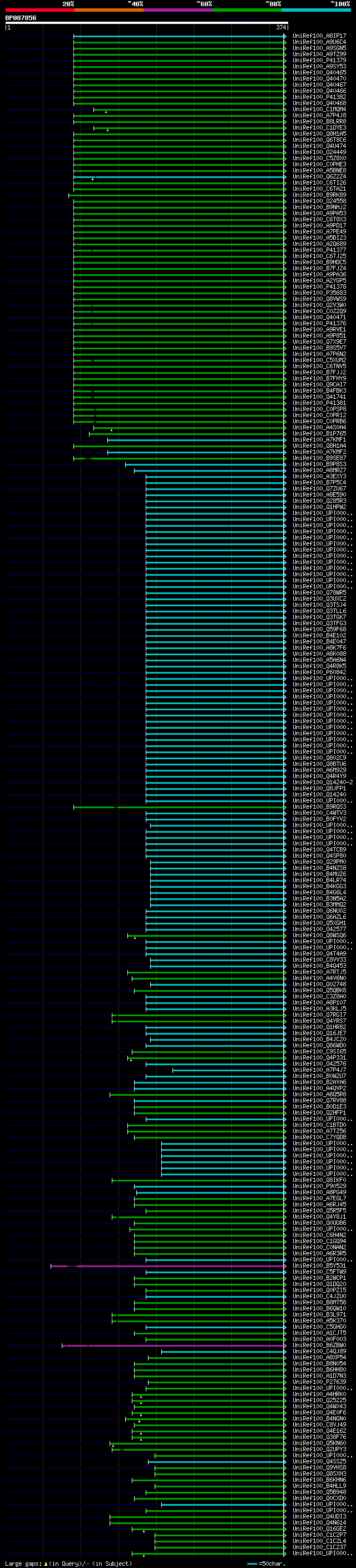Click the cyan UniRef100_A8IP17 alignment bar
This screenshot has width=356, height=1568.
coord(180,36)
